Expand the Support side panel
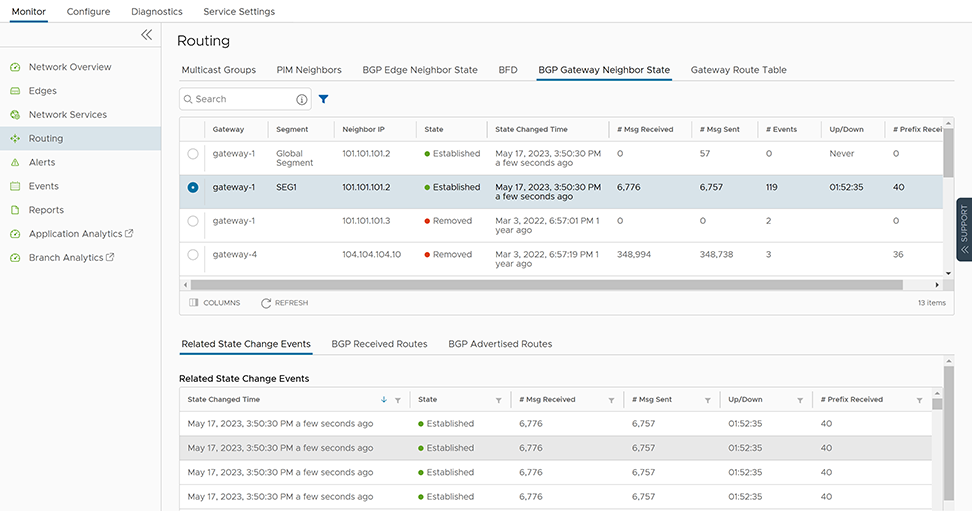The image size is (972, 511). (x=964, y=230)
